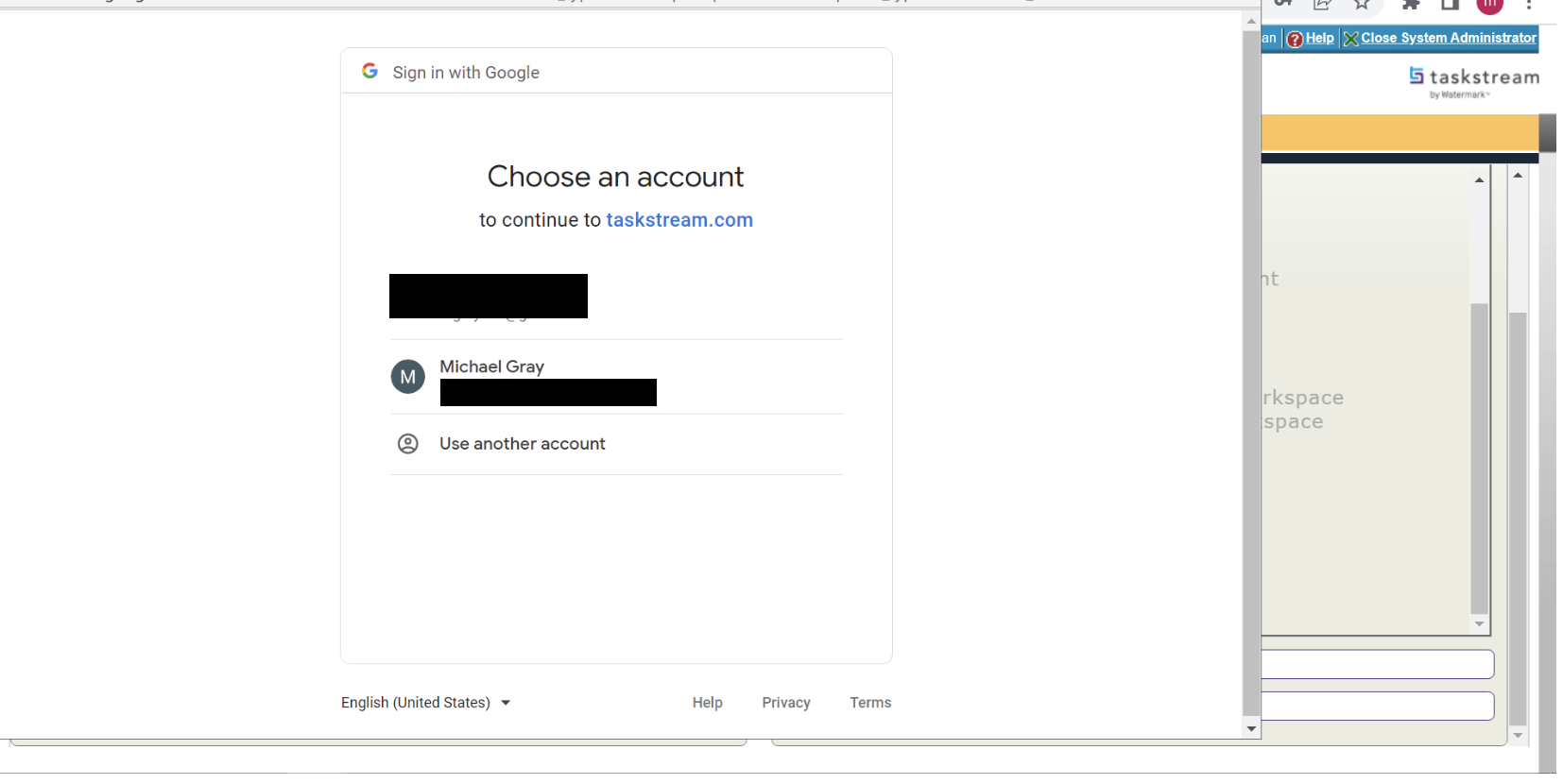Image resolution: width=1563 pixels, height=784 pixels.
Task: Click the Privacy footer link
Action: click(786, 703)
